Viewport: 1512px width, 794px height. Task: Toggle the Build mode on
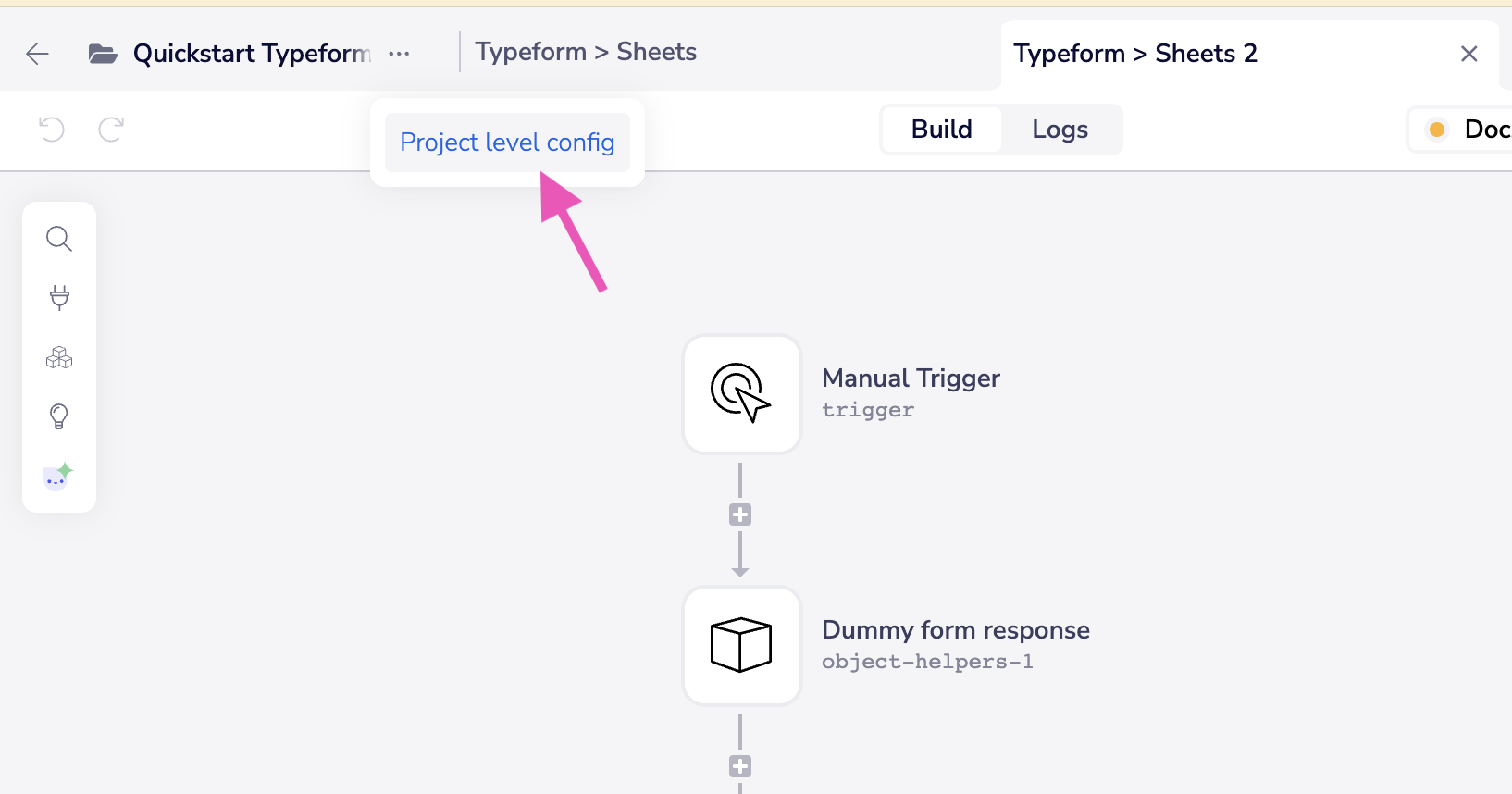[x=941, y=130]
